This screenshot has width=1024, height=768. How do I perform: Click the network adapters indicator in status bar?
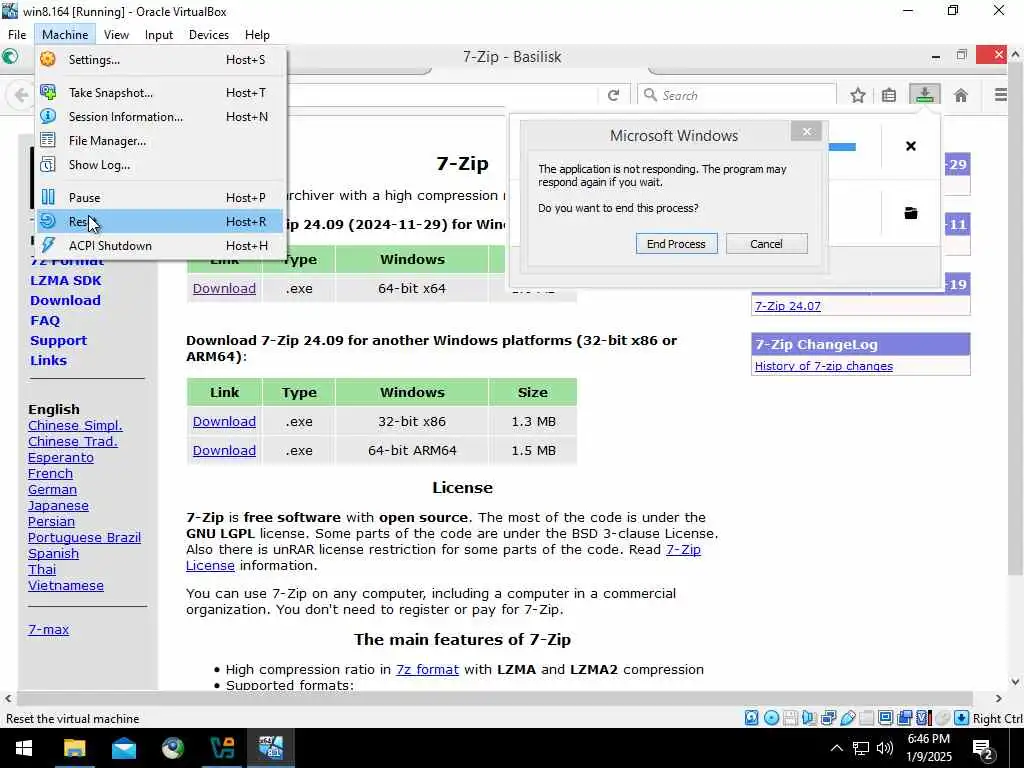point(829,718)
